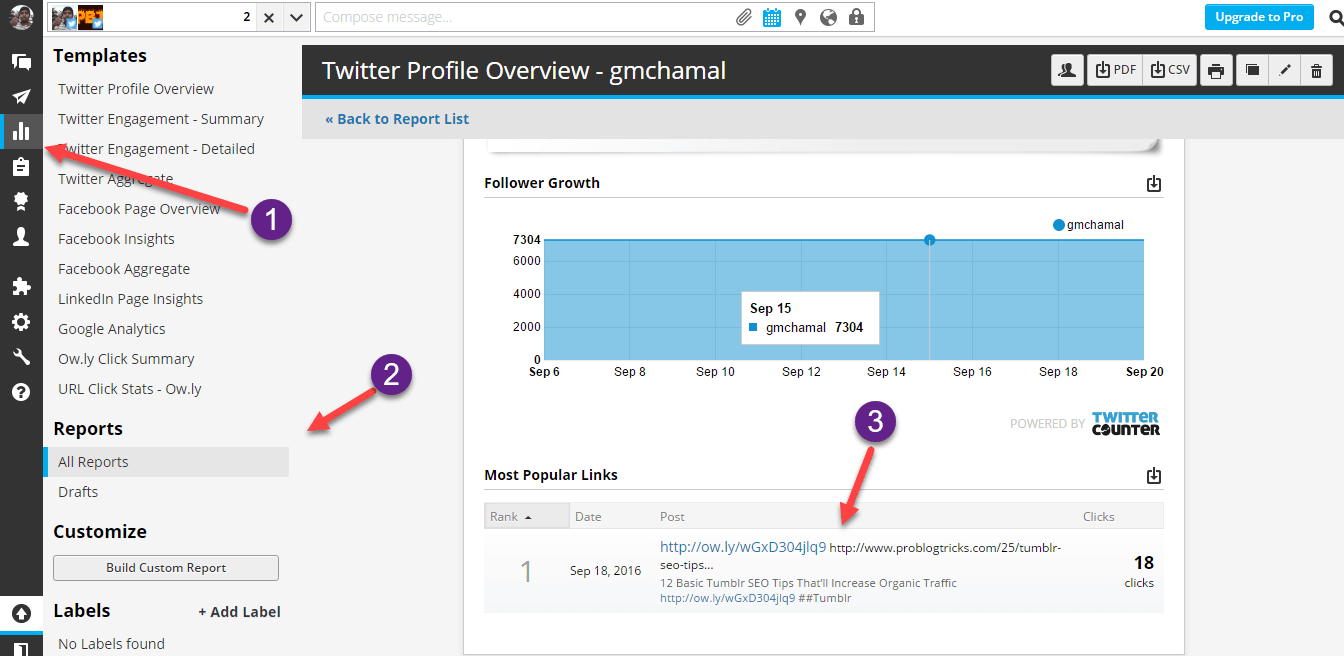The height and width of the screenshot is (656, 1344).
Task: Click the Post column header
Action: [x=673, y=516]
